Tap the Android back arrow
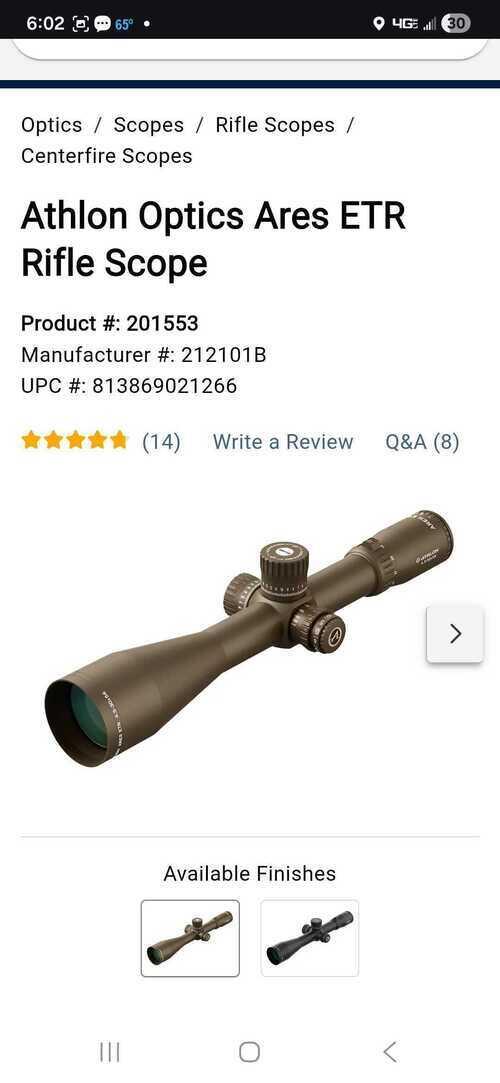The image size is (500, 1083). click(x=390, y=1052)
